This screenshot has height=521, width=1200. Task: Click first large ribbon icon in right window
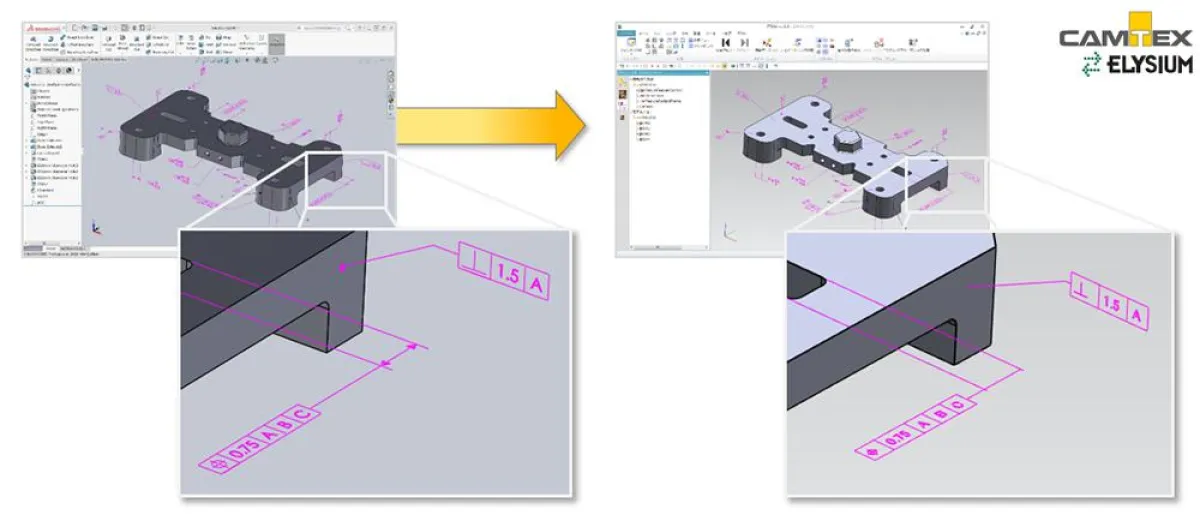[631, 44]
